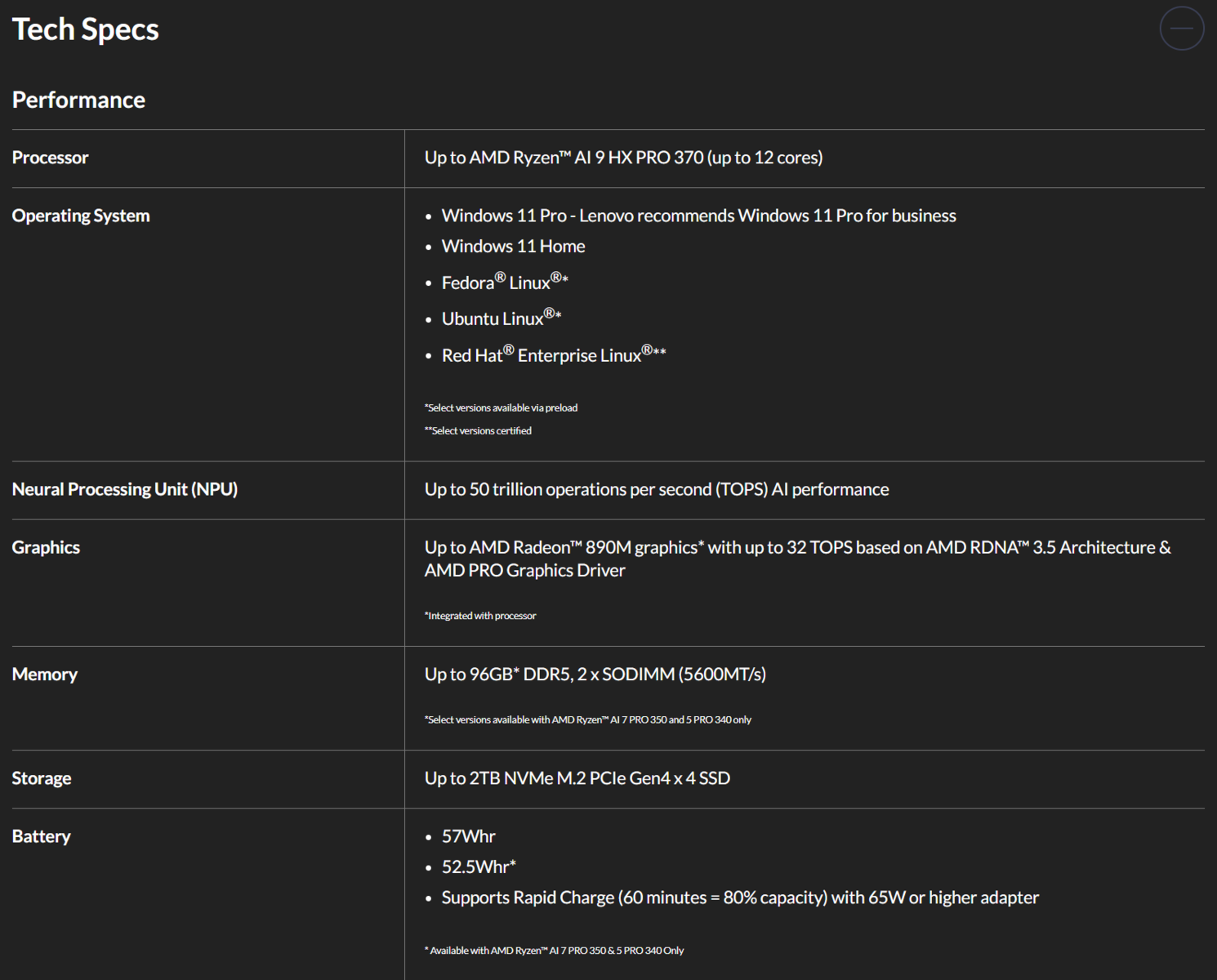Select the Memory row label
This screenshot has height=980, width=1217.
point(44,675)
